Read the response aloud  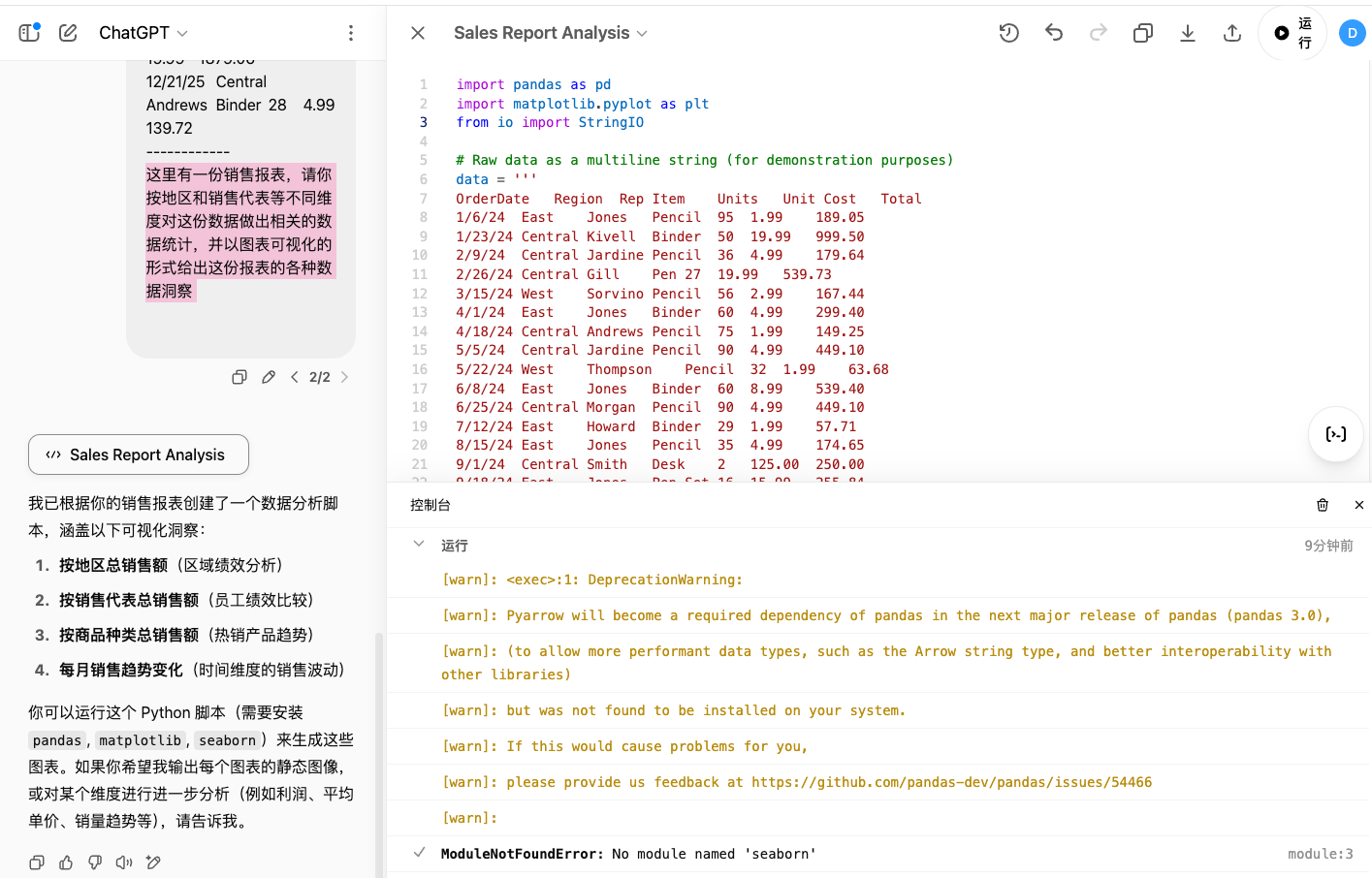[124, 862]
